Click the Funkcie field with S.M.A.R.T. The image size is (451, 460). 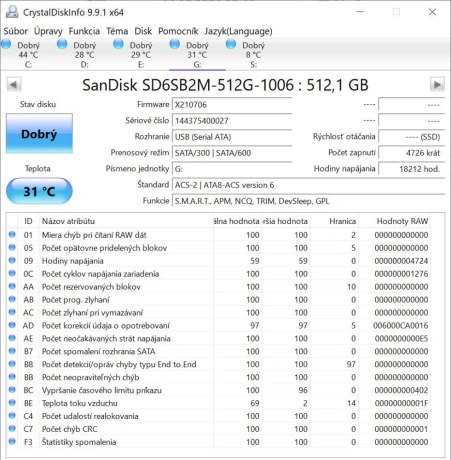[308, 201]
